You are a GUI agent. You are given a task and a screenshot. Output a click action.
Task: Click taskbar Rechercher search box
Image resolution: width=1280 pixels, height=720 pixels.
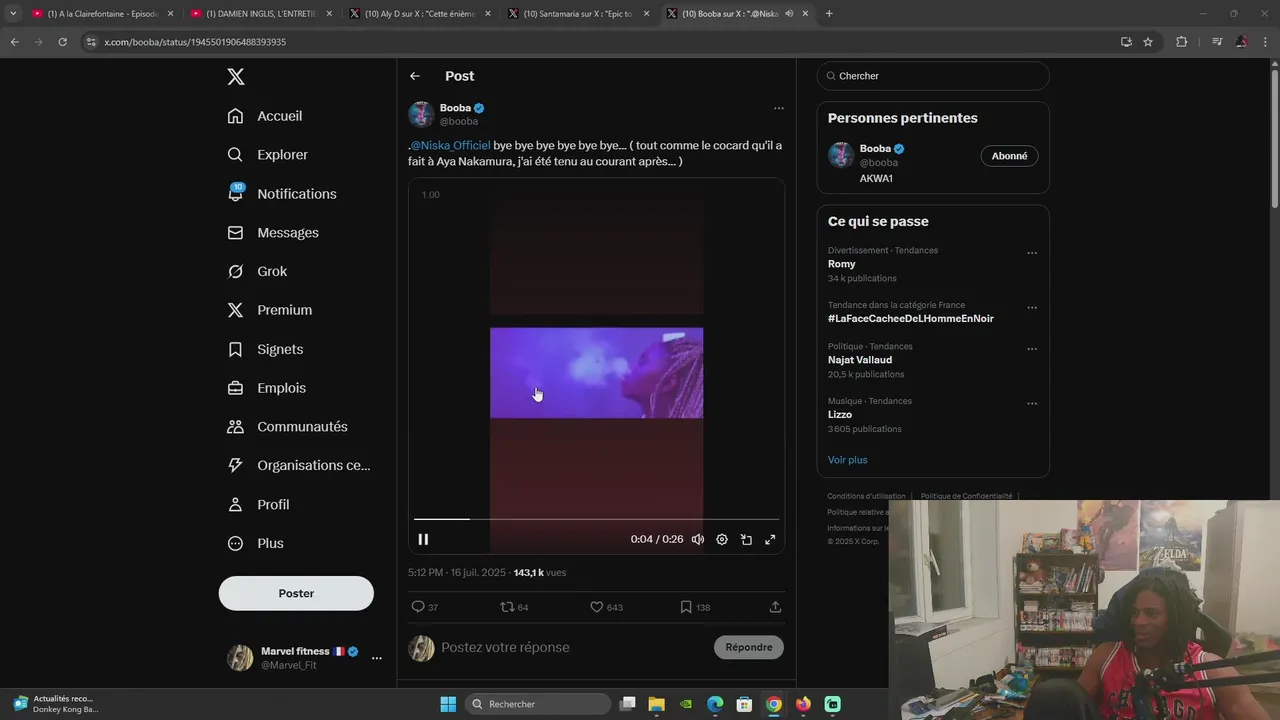[539, 704]
